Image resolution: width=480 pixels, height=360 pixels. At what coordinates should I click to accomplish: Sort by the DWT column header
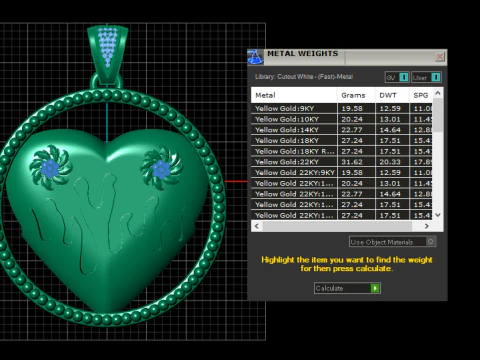[392, 95]
